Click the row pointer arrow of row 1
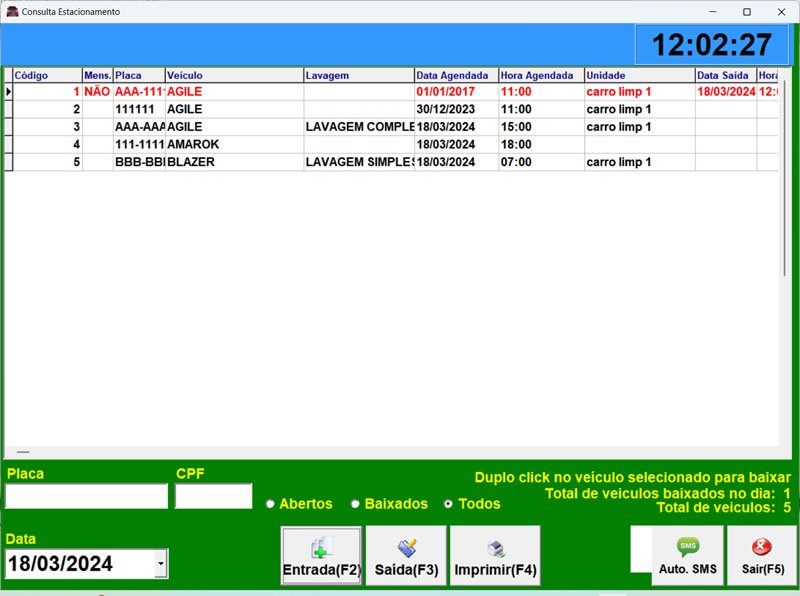 [8, 92]
